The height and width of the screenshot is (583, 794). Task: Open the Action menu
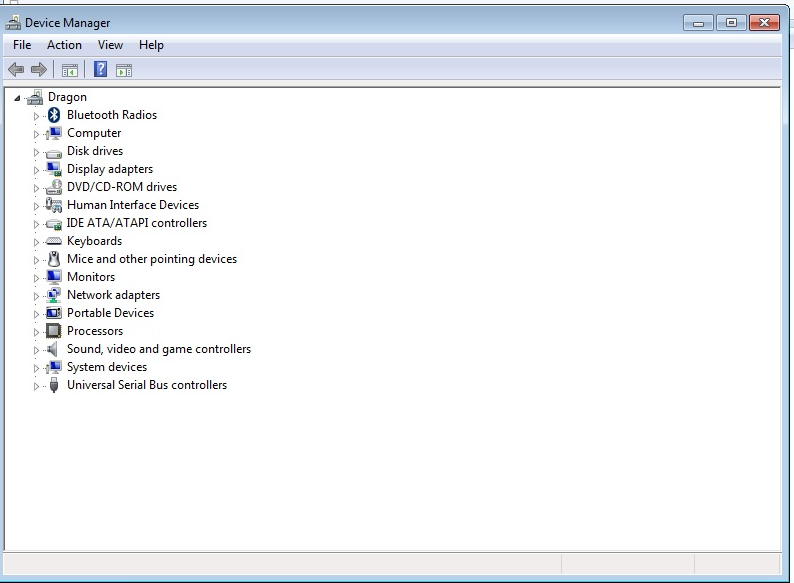[64, 45]
